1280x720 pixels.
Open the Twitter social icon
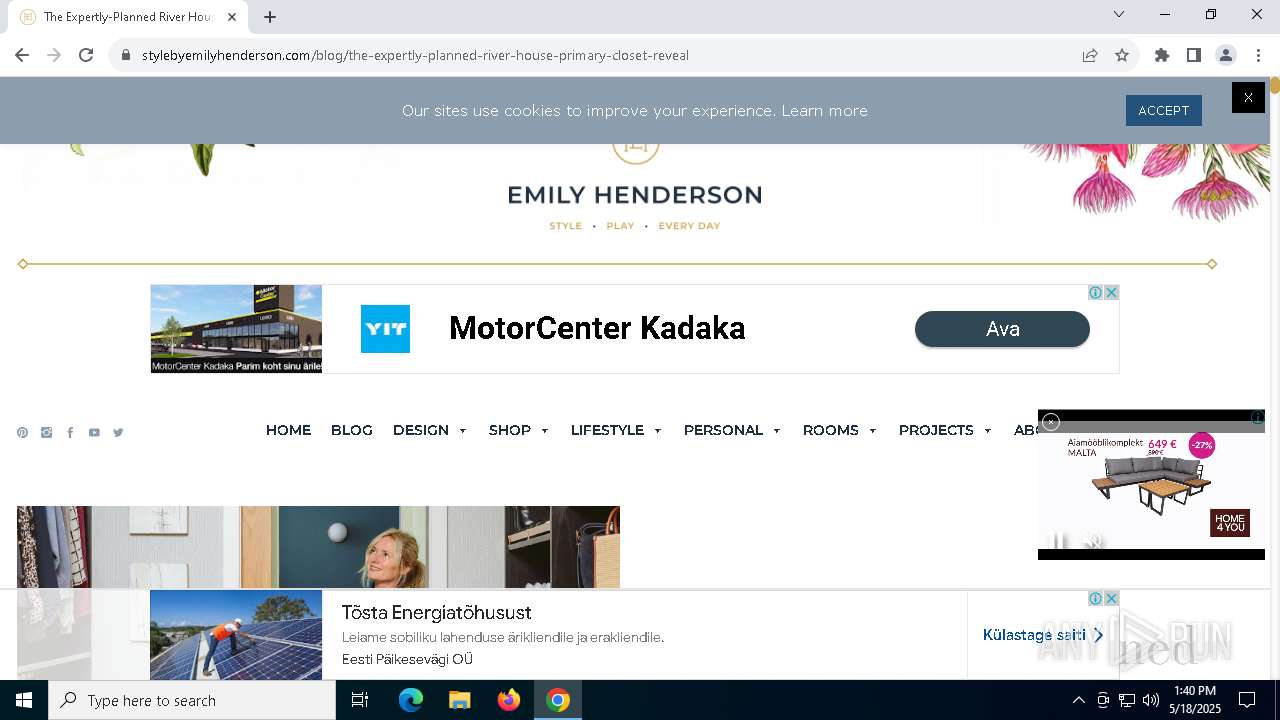[118, 433]
